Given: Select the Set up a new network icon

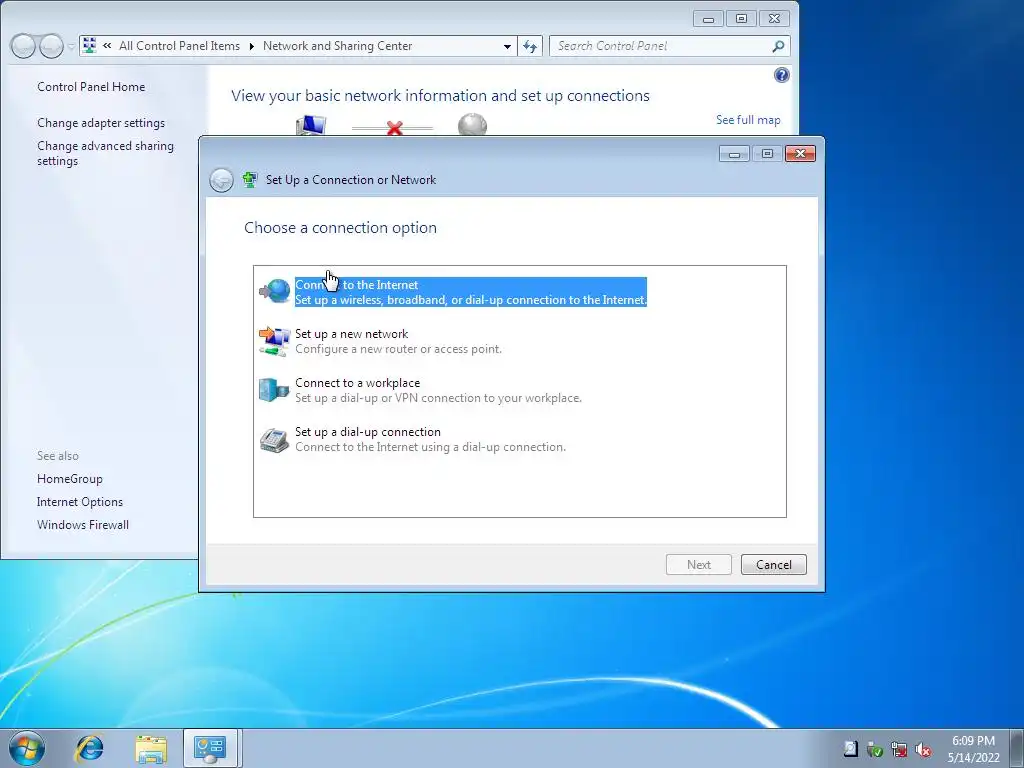Looking at the screenshot, I should click(275, 341).
